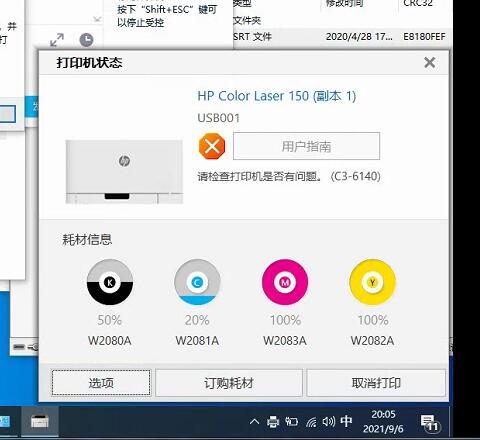The image size is (480, 440).
Task: Click the yellow toner Y level icon
Action: [372, 282]
